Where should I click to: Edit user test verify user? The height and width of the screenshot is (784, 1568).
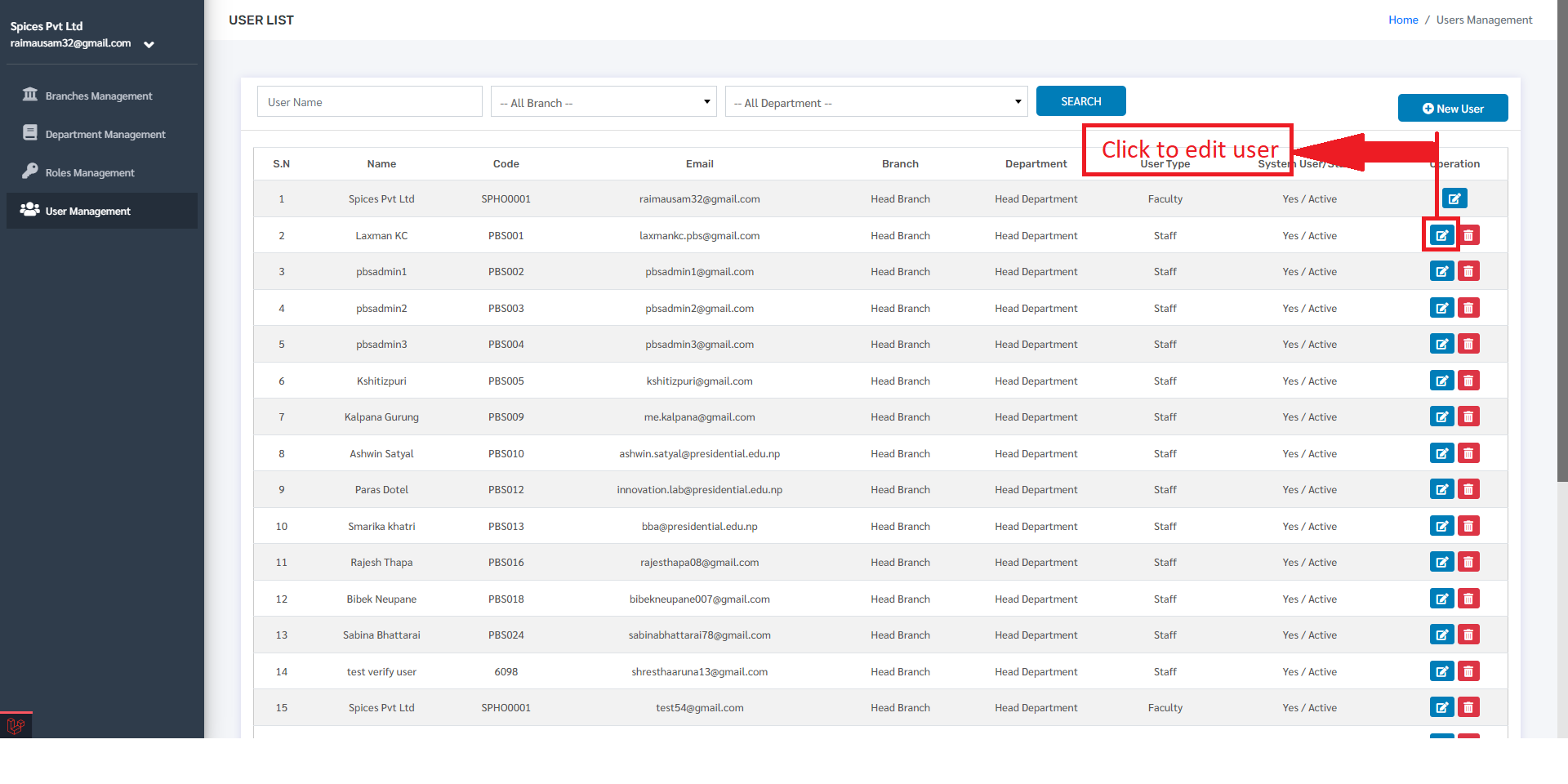coord(1442,671)
